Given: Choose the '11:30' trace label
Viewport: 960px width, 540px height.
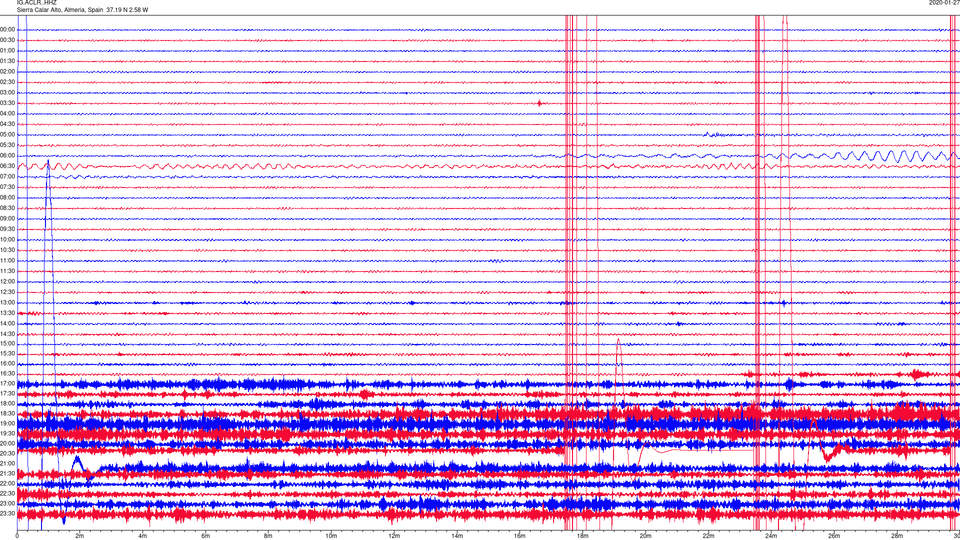Looking at the screenshot, I should (x=7, y=271).
